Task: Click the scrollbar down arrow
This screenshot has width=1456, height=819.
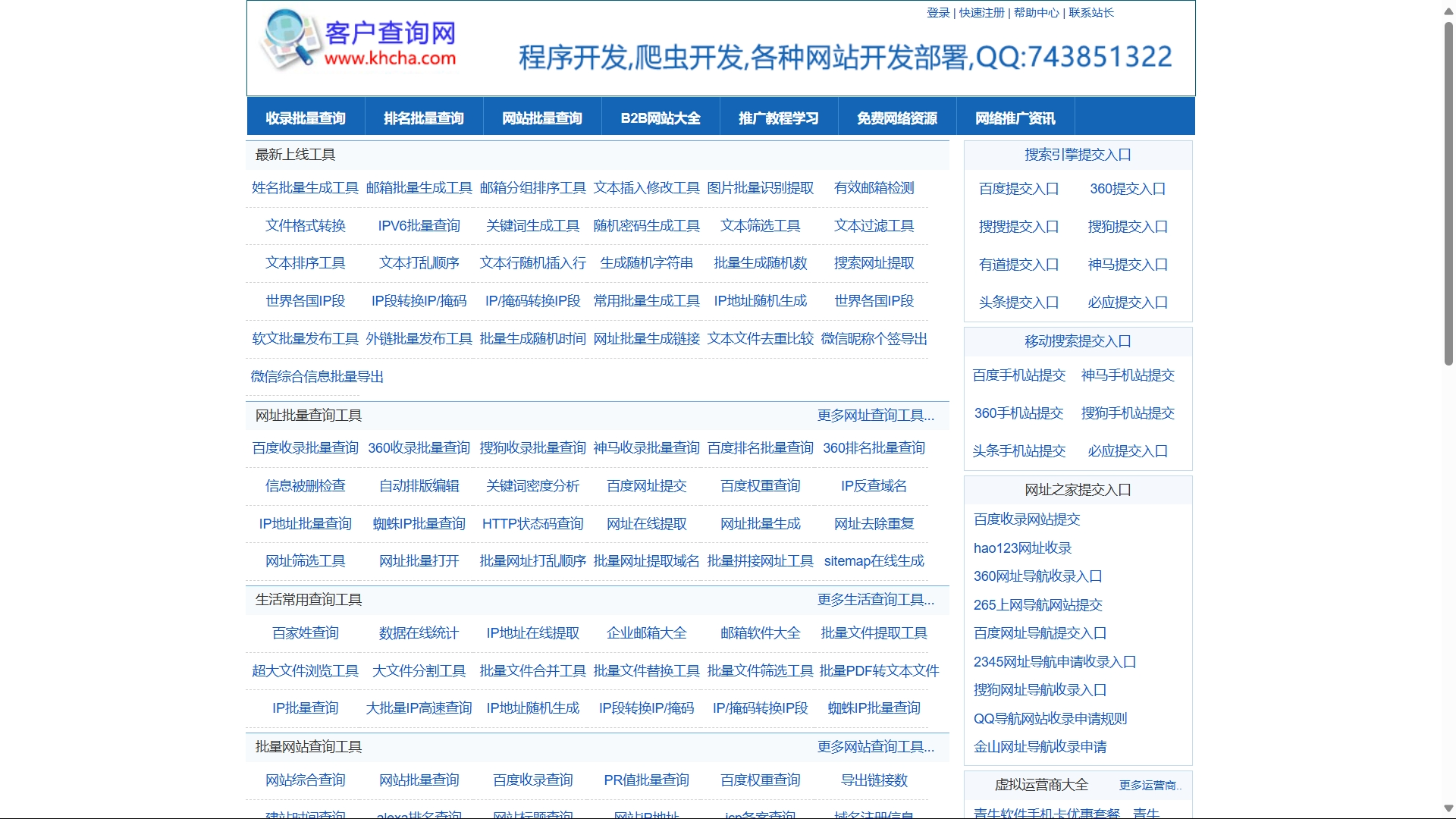Action: tap(1447, 808)
